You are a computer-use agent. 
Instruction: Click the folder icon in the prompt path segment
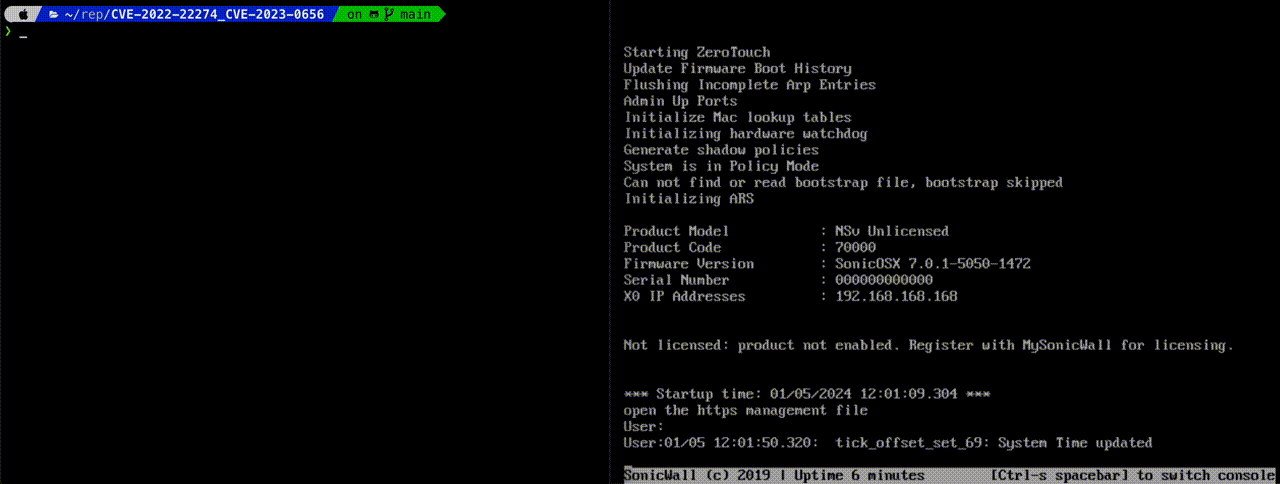pyautogui.click(x=53, y=15)
